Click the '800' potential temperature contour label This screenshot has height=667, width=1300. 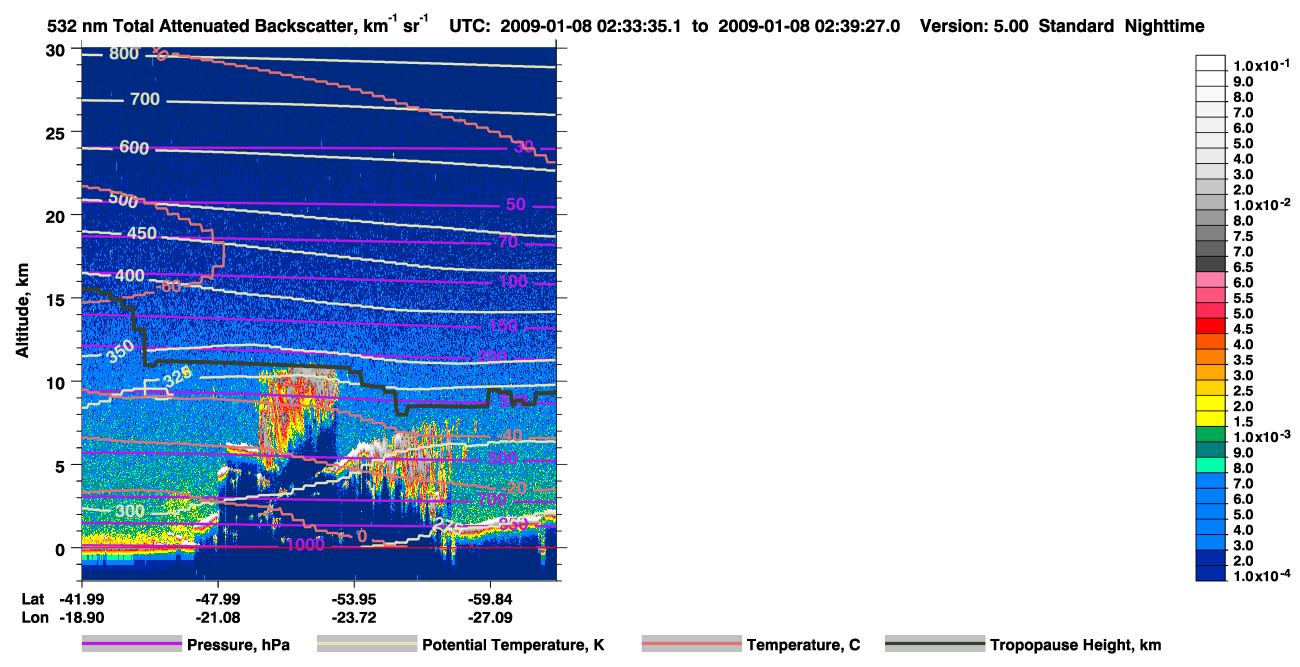click(124, 54)
